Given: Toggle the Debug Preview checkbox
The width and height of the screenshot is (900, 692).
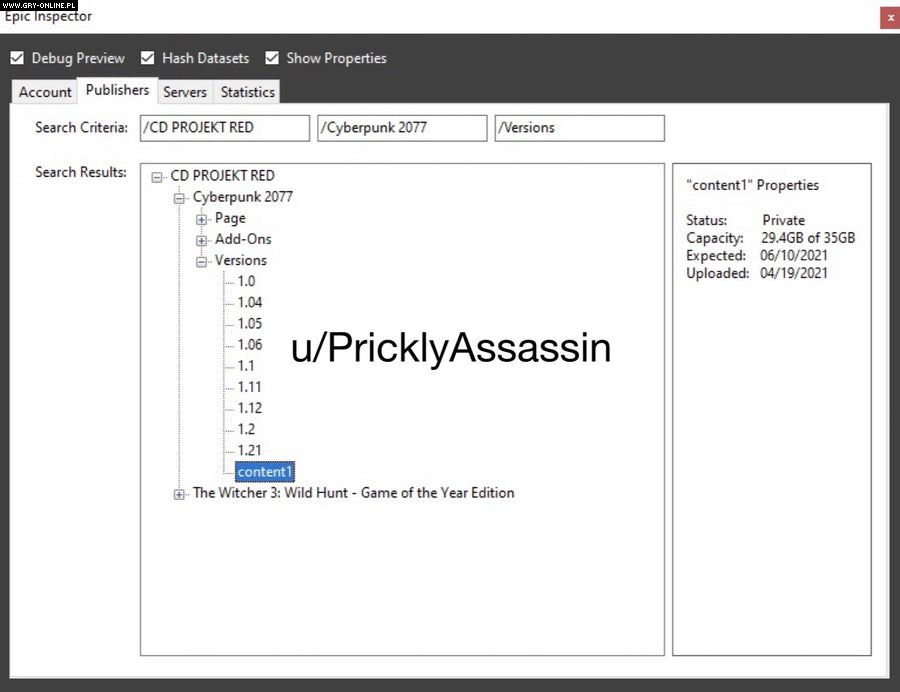Looking at the screenshot, I should (17, 58).
